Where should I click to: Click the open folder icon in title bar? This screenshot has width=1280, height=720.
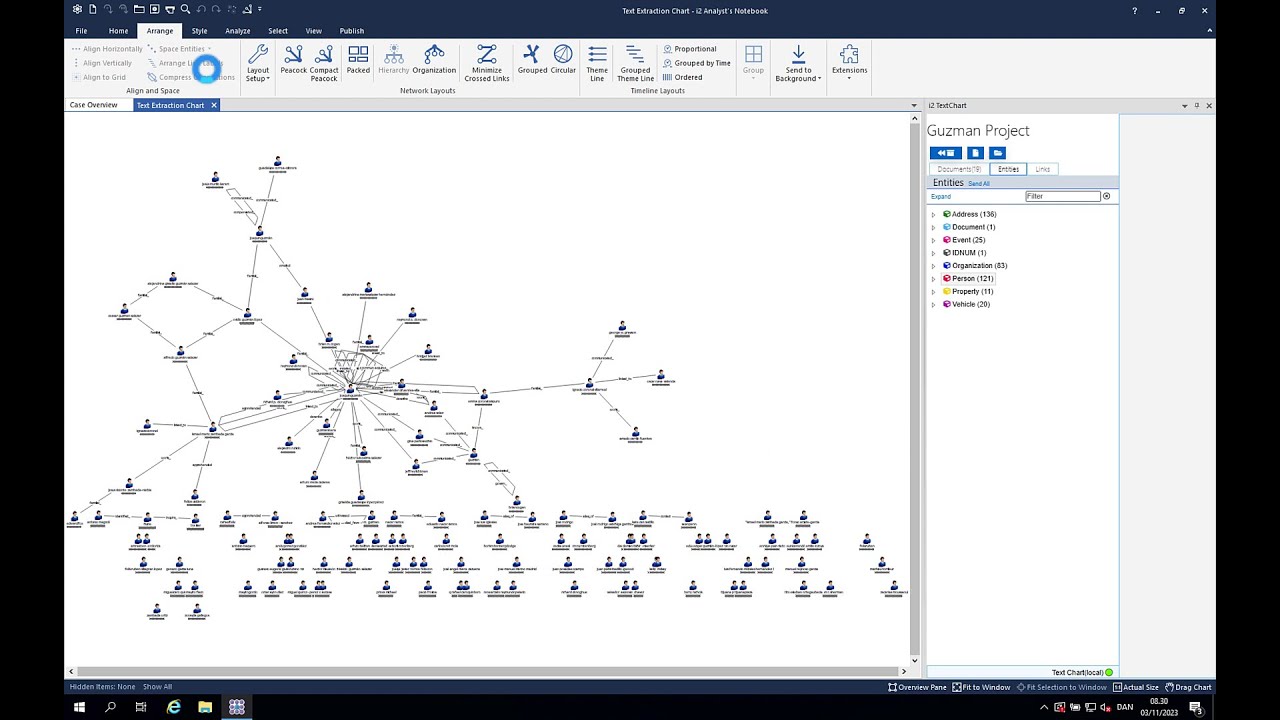tap(139, 10)
